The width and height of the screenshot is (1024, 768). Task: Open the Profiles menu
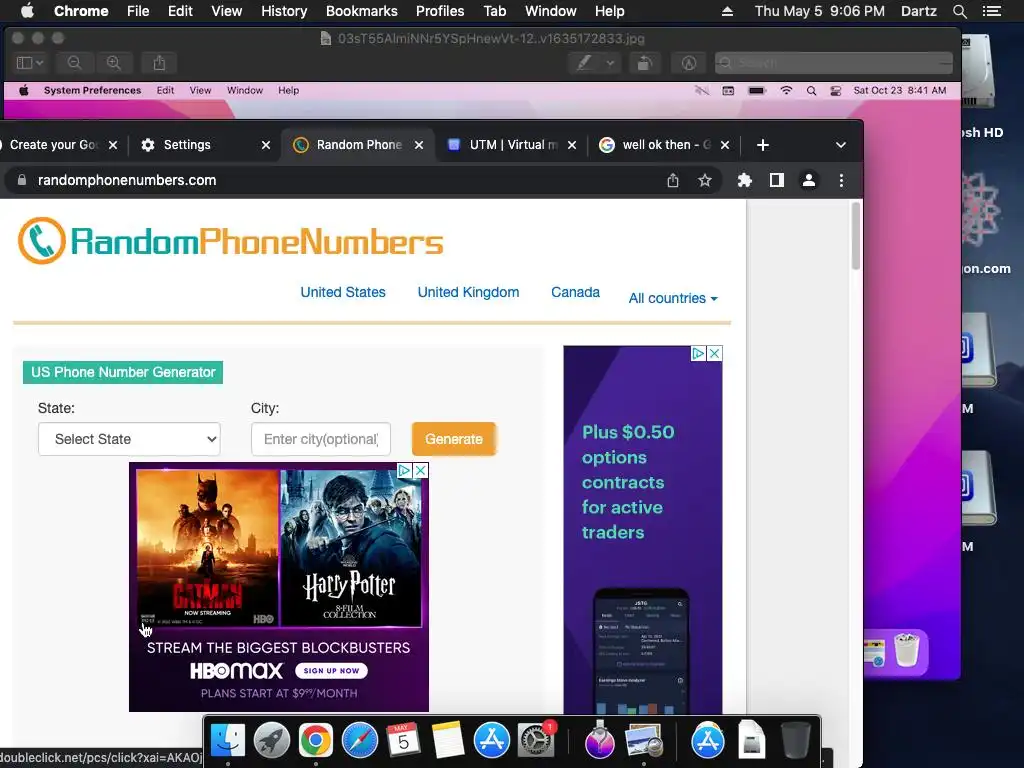(440, 11)
